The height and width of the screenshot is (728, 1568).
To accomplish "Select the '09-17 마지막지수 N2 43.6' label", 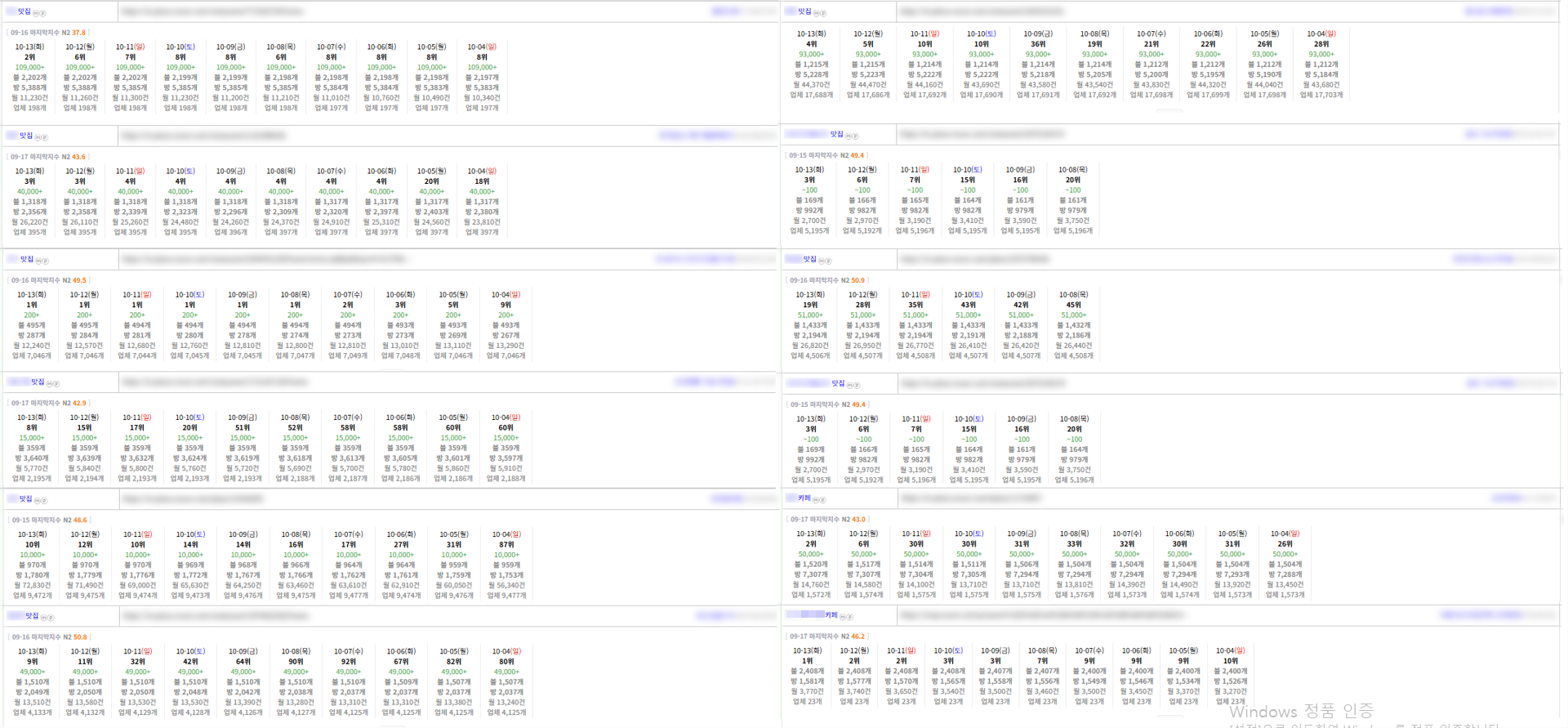I will (x=47, y=157).
